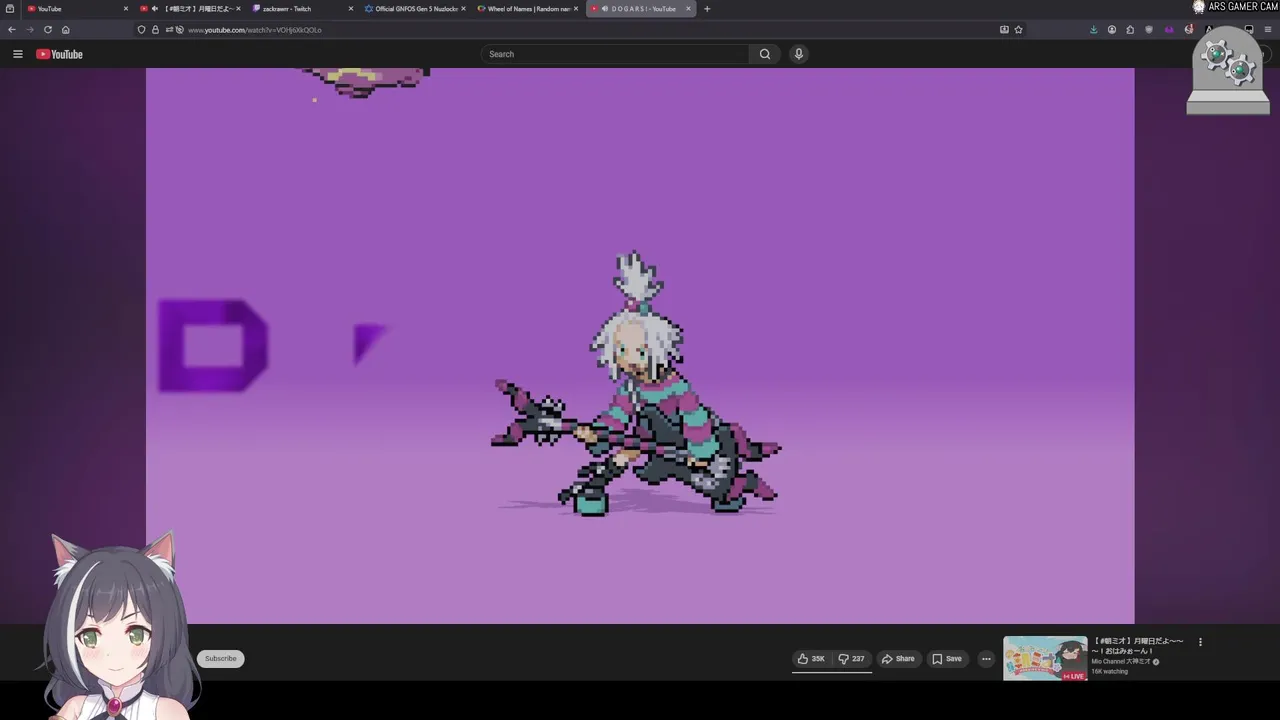This screenshot has width=1280, height=720.
Task: Go to YouTube home via the logo
Action: click(x=59, y=54)
